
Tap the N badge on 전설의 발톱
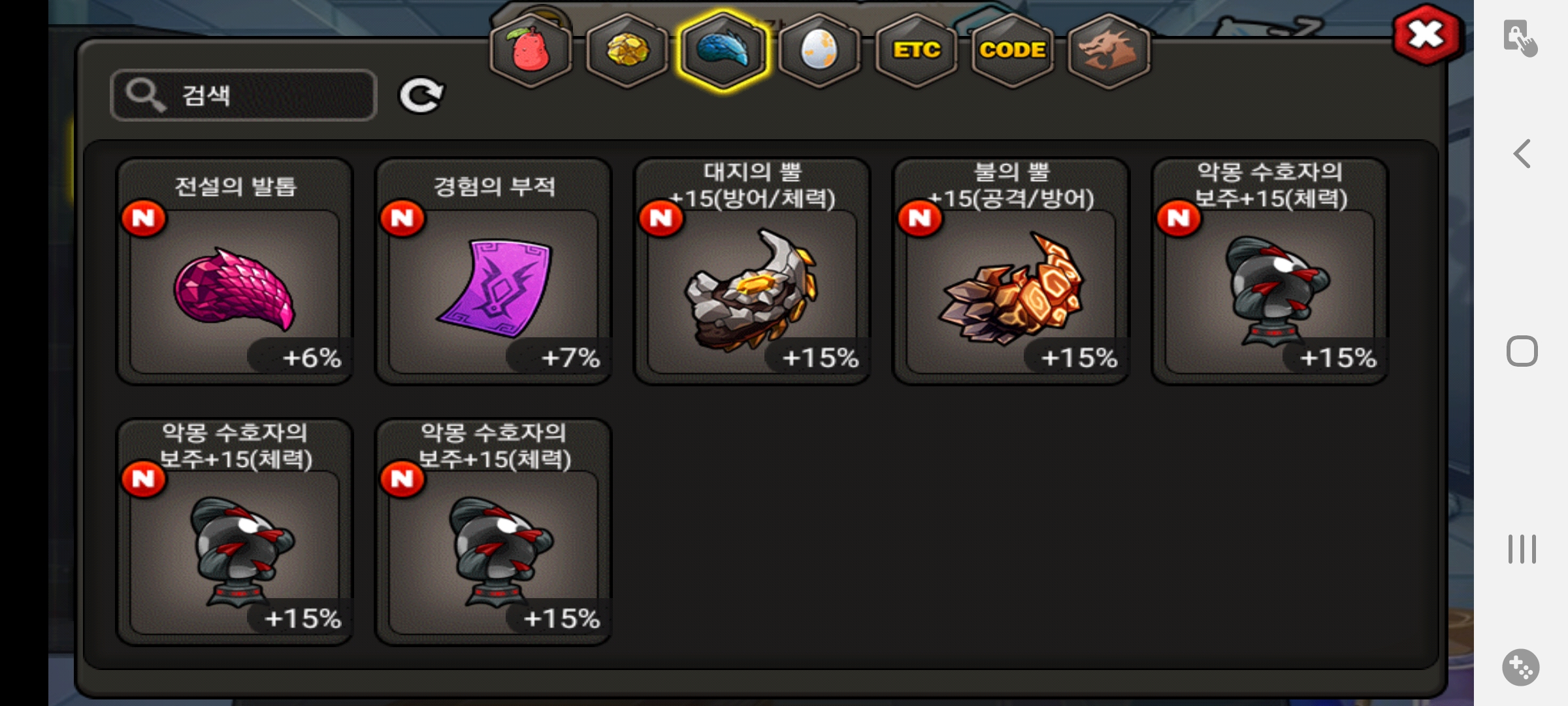click(x=144, y=218)
